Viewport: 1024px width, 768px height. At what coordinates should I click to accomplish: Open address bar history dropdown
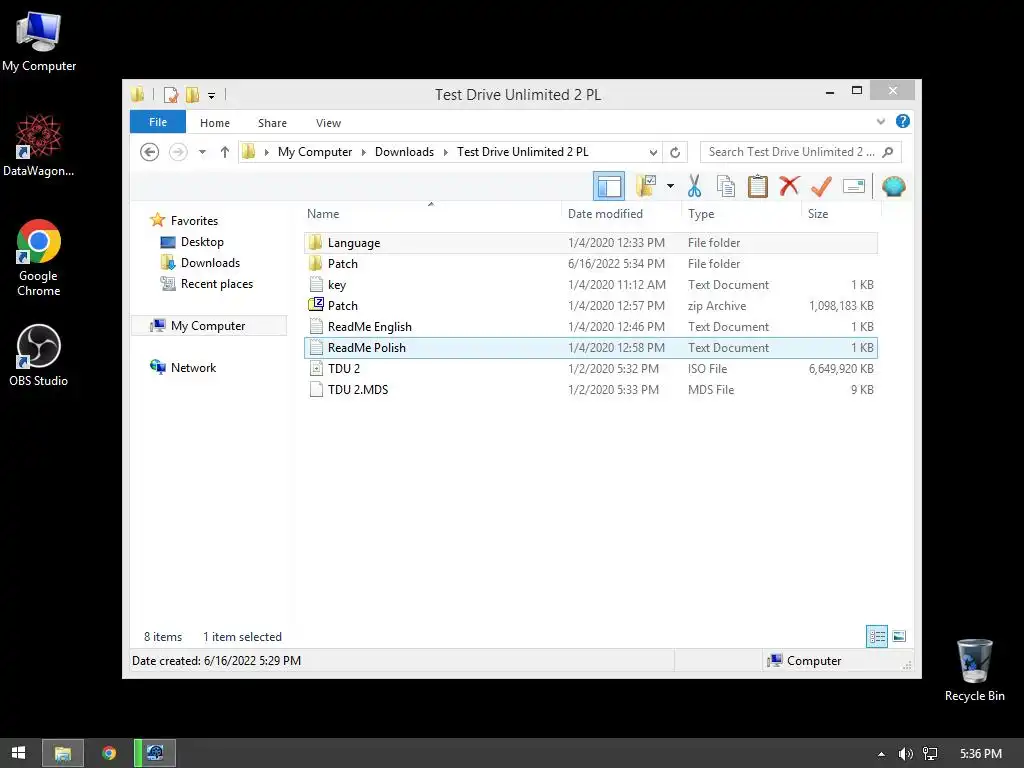coord(653,152)
